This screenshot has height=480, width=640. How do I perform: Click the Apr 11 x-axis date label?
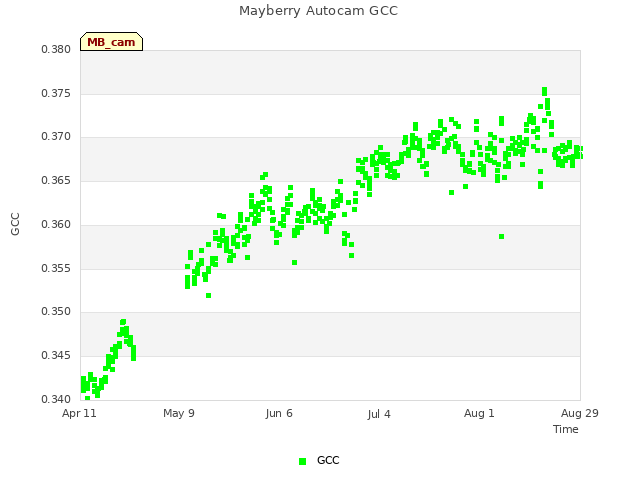[79, 414]
